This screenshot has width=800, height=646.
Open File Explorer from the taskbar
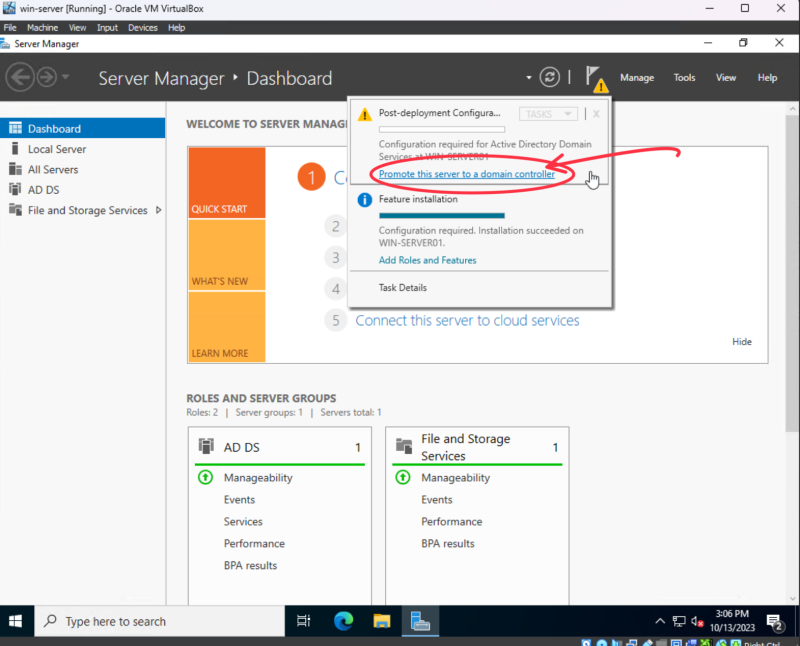[381, 621]
